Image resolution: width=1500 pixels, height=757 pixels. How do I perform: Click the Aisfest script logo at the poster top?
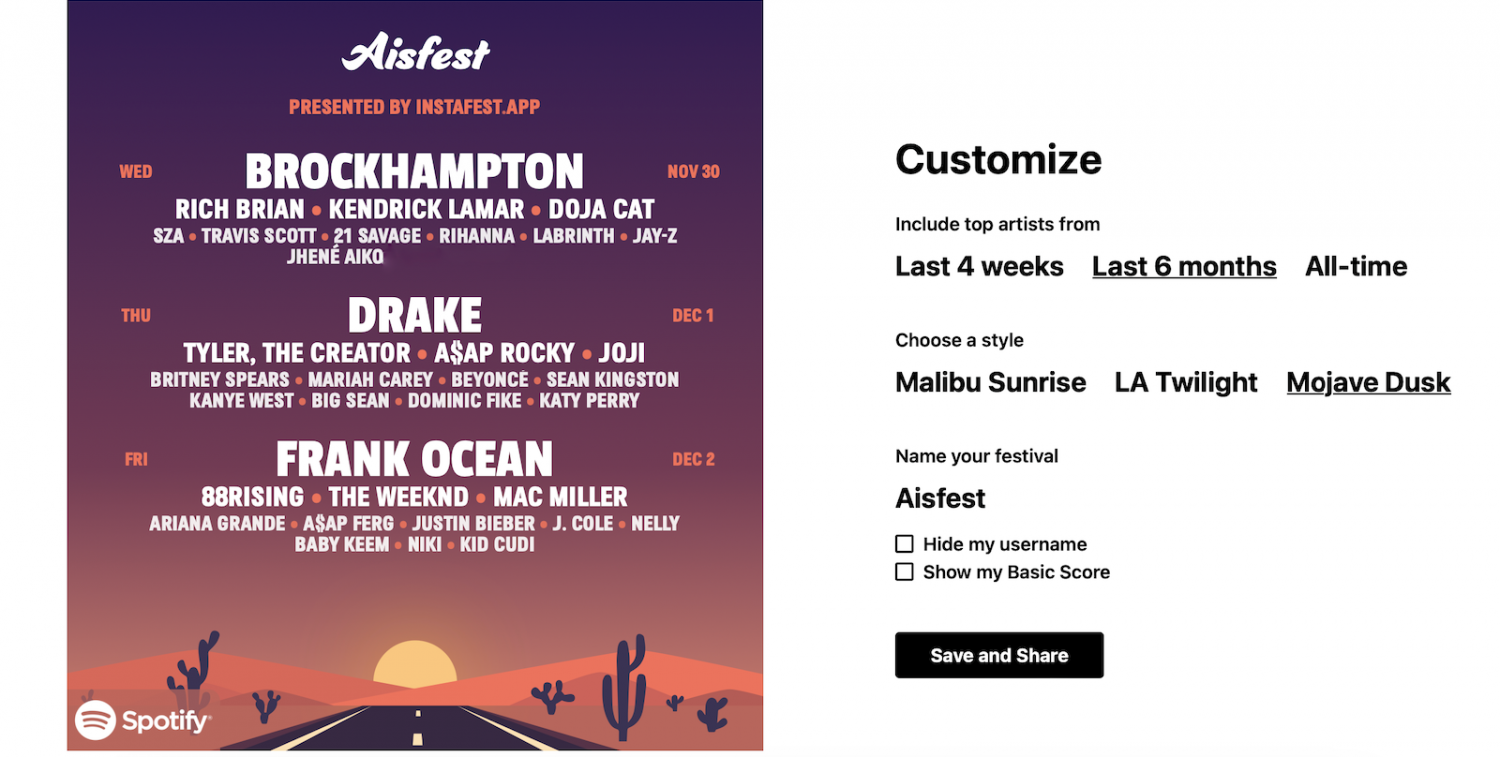[x=416, y=52]
